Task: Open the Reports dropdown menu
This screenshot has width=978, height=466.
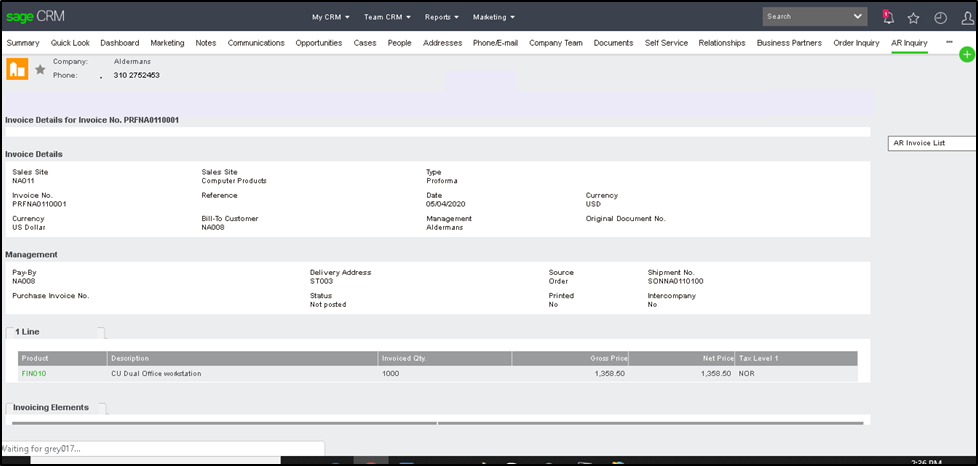Action: pyautogui.click(x=441, y=17)
